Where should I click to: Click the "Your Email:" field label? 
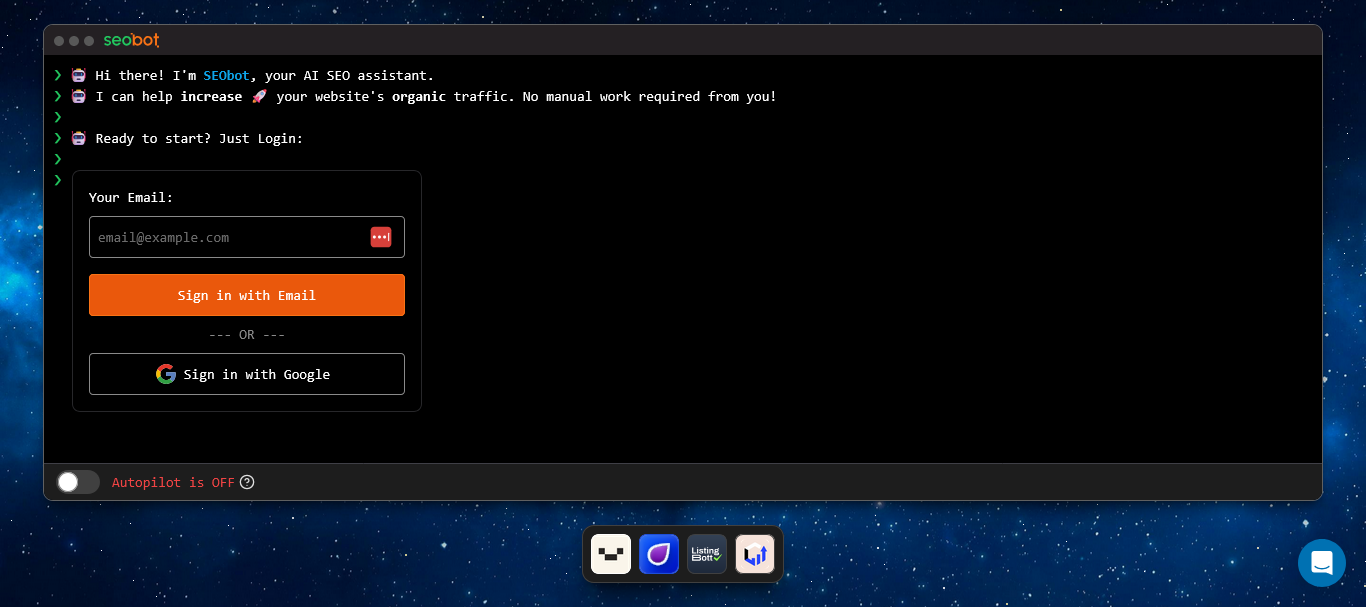coord(131,197)
